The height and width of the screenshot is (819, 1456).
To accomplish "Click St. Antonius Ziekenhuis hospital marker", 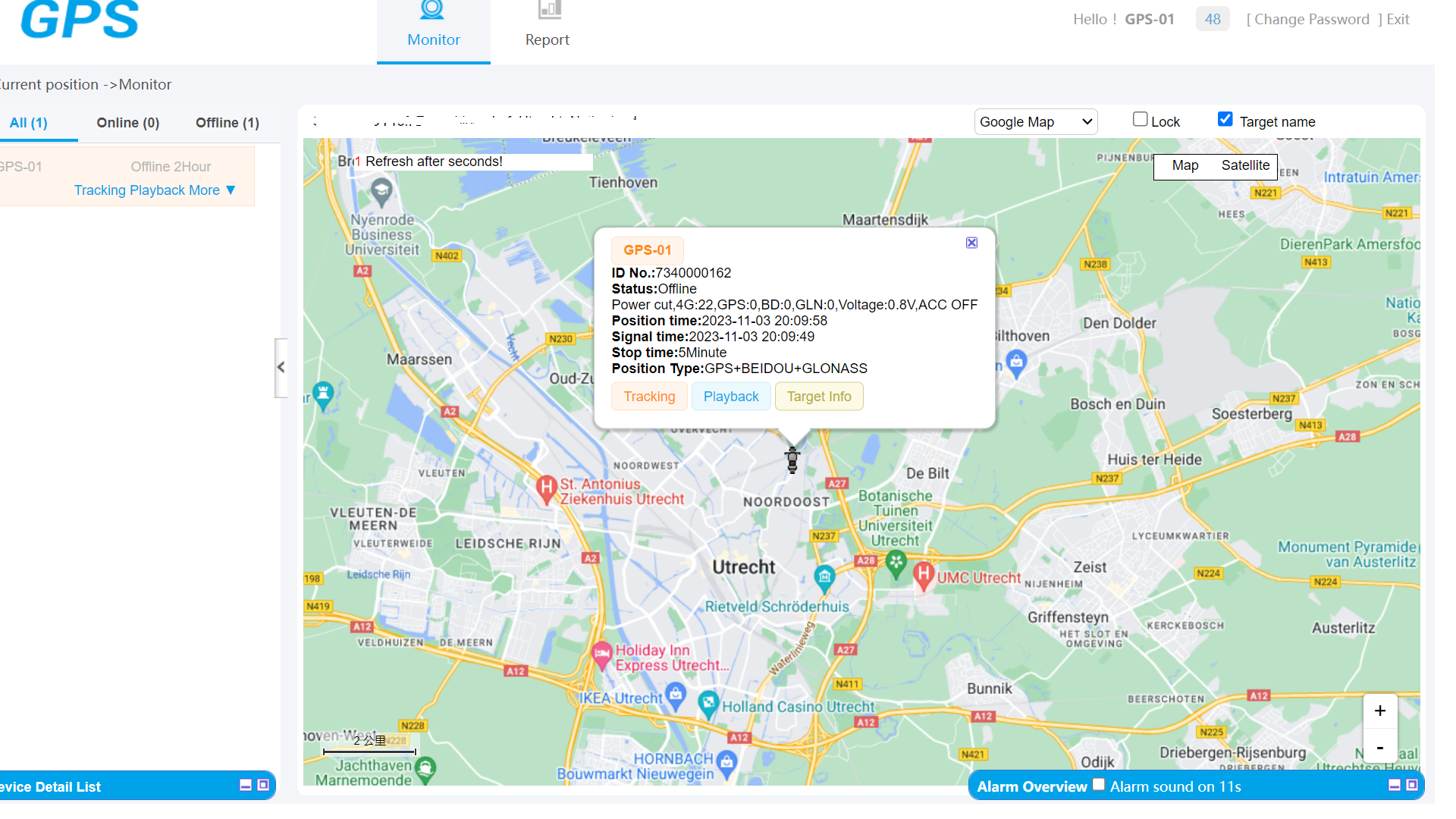I will click(x=547, y=489).
